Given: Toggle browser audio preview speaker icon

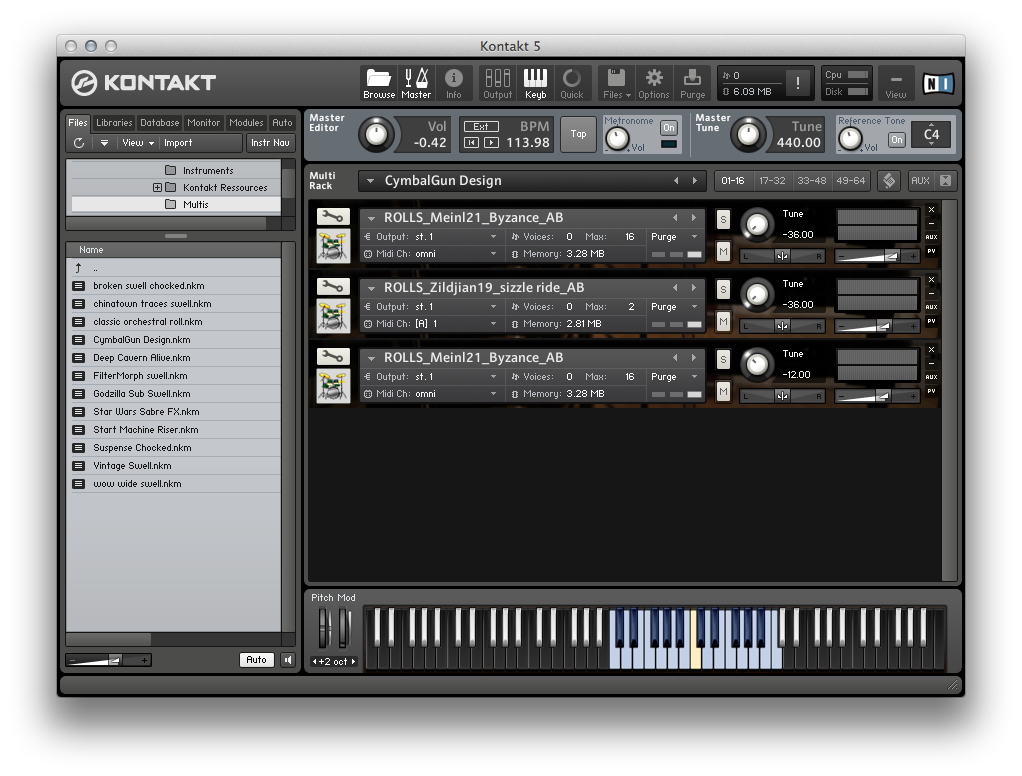Looking at the screenshot, I should click(287, 660).
